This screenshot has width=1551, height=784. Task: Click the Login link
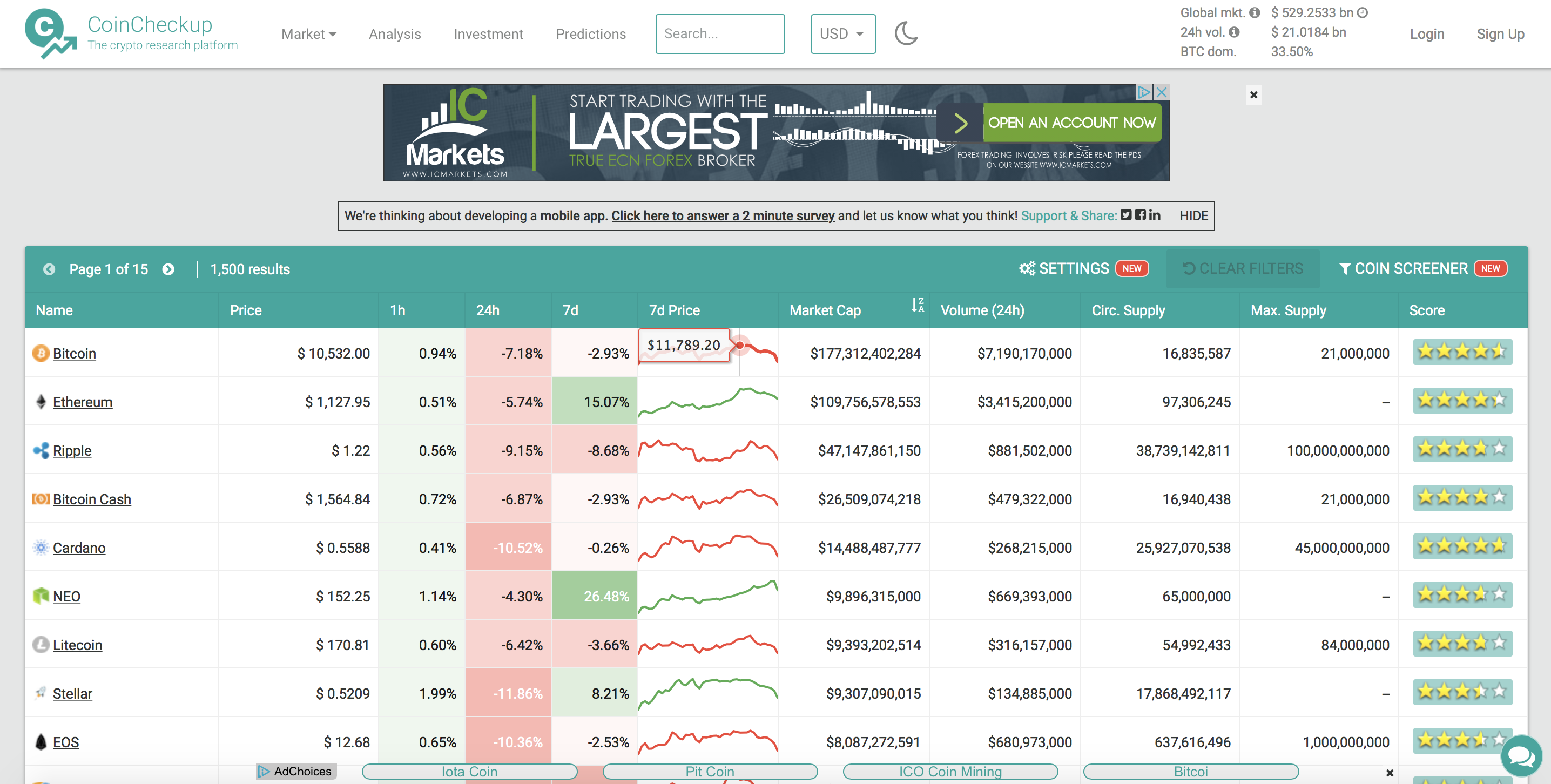tap(1426, 35)
